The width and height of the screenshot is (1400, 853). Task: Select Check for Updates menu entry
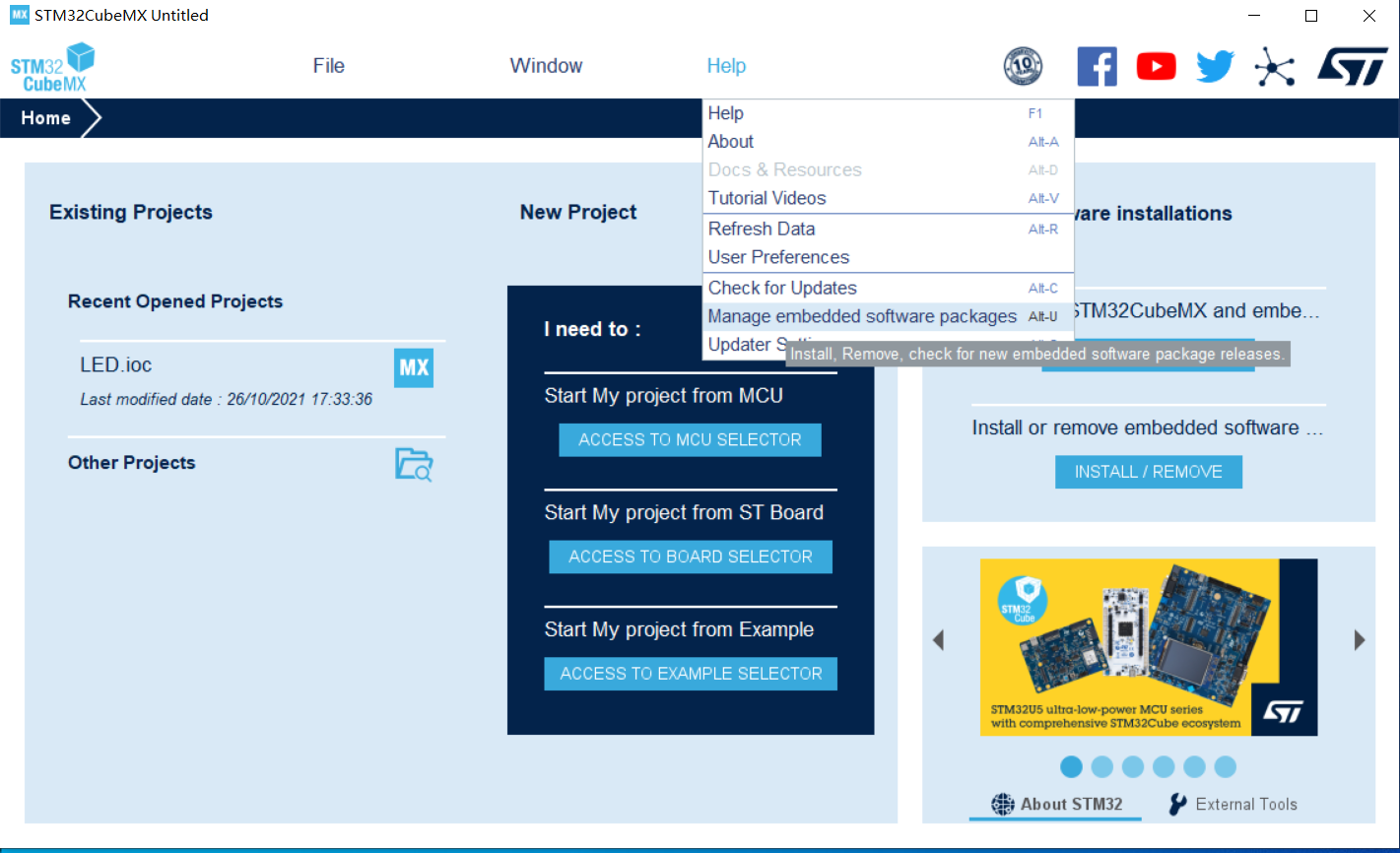coord(888,288)
